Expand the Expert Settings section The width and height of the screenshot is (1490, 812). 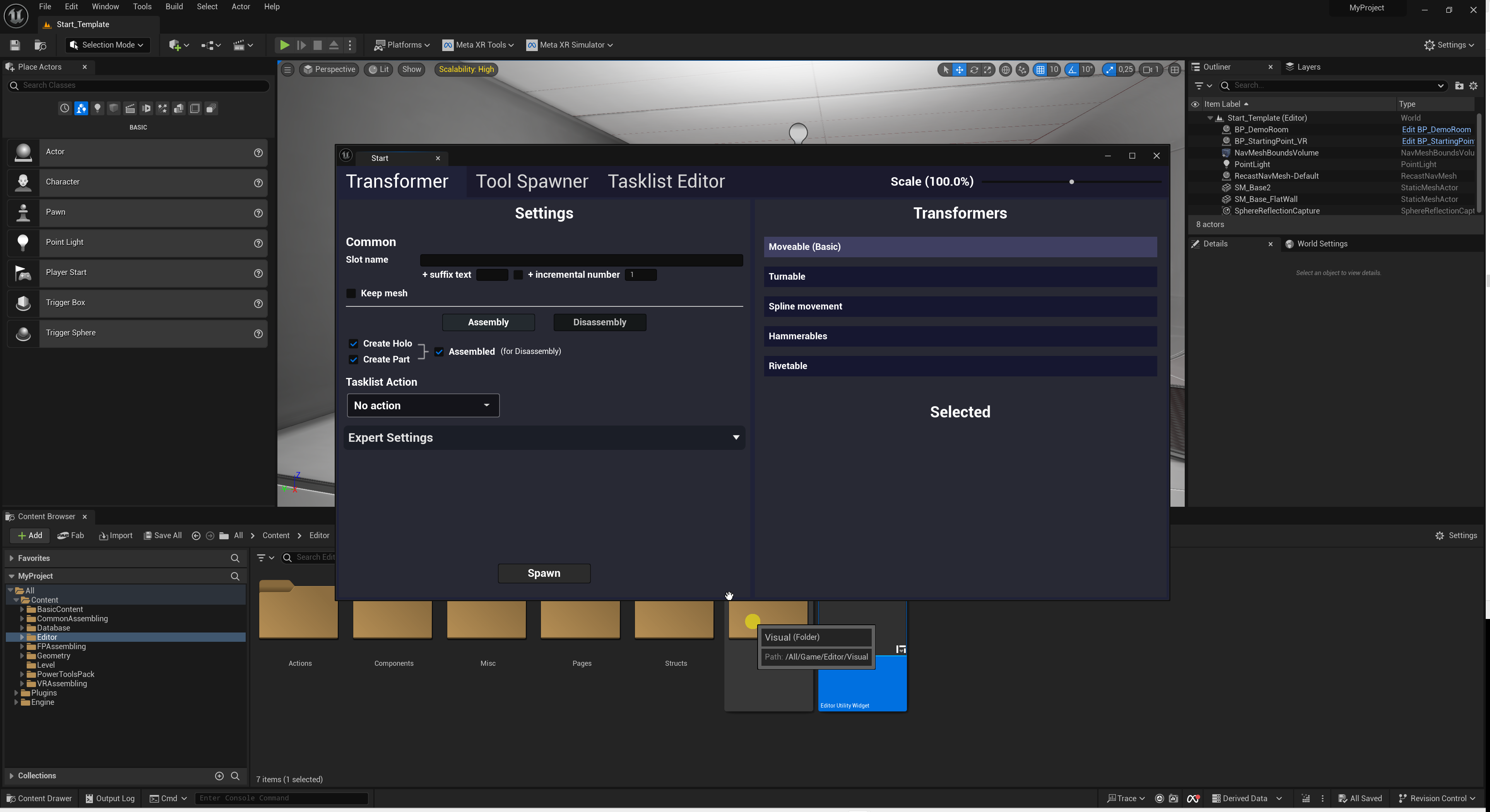point(544,438)
